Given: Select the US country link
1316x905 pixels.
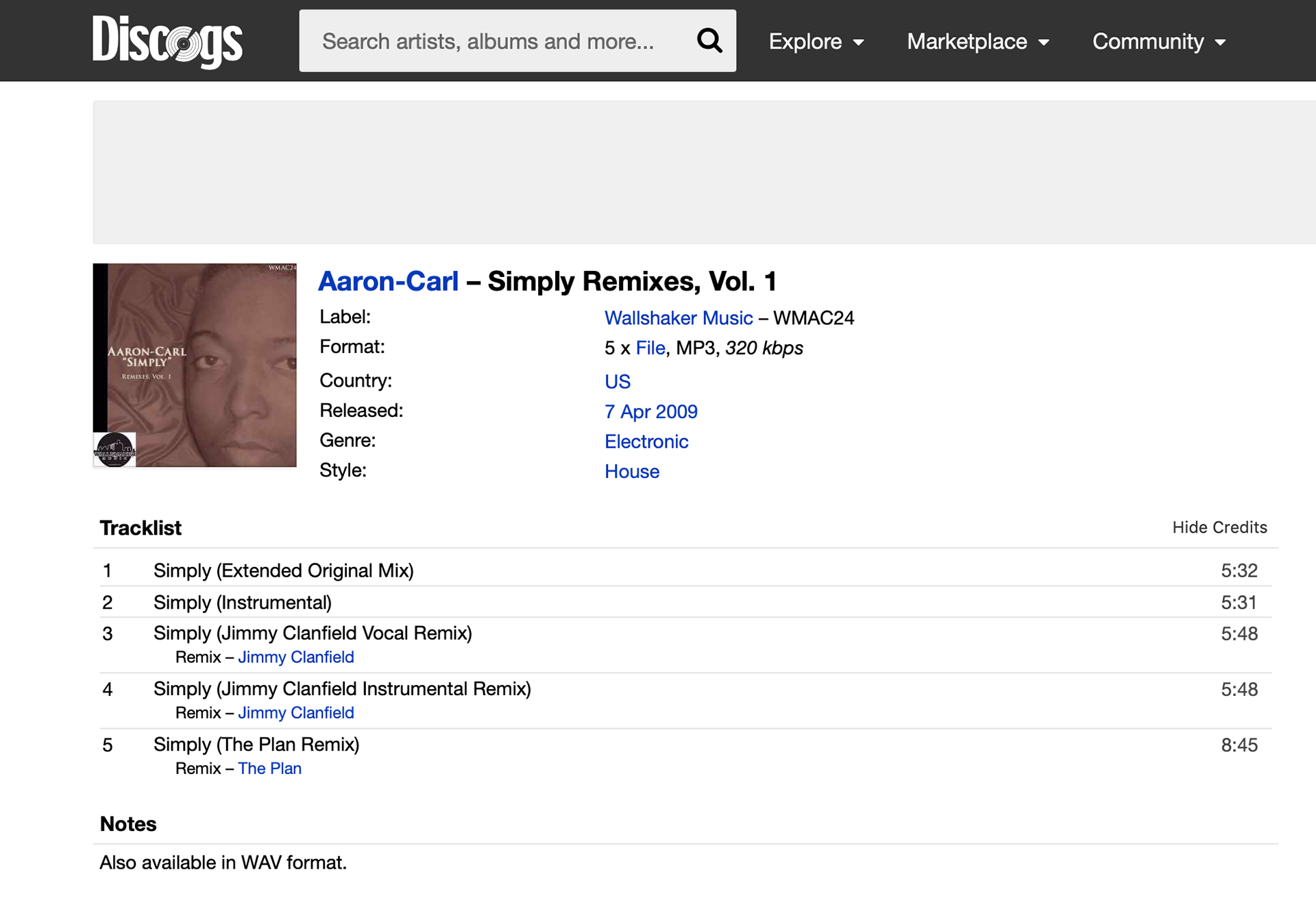Looking at the screenshot, I should point(617,382).
